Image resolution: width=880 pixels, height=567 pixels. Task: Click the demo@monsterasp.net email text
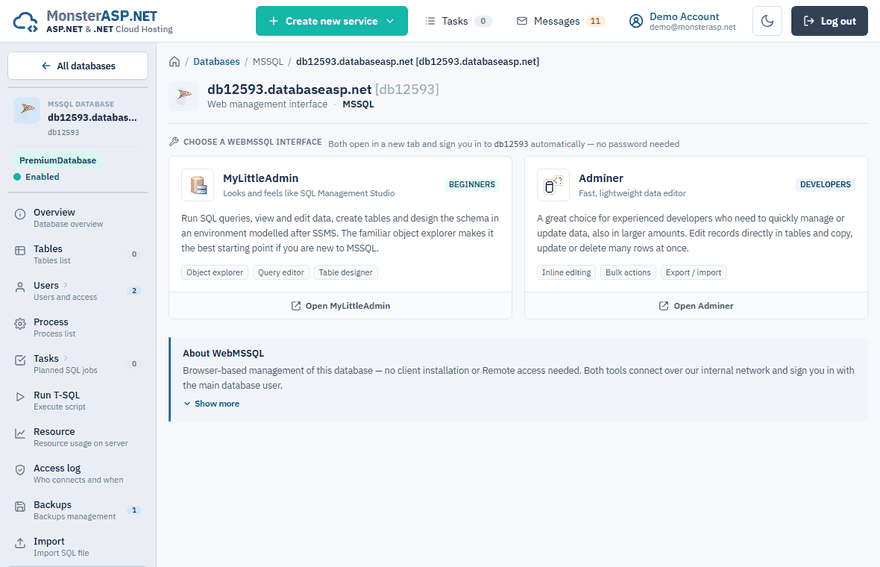point(693,27)
